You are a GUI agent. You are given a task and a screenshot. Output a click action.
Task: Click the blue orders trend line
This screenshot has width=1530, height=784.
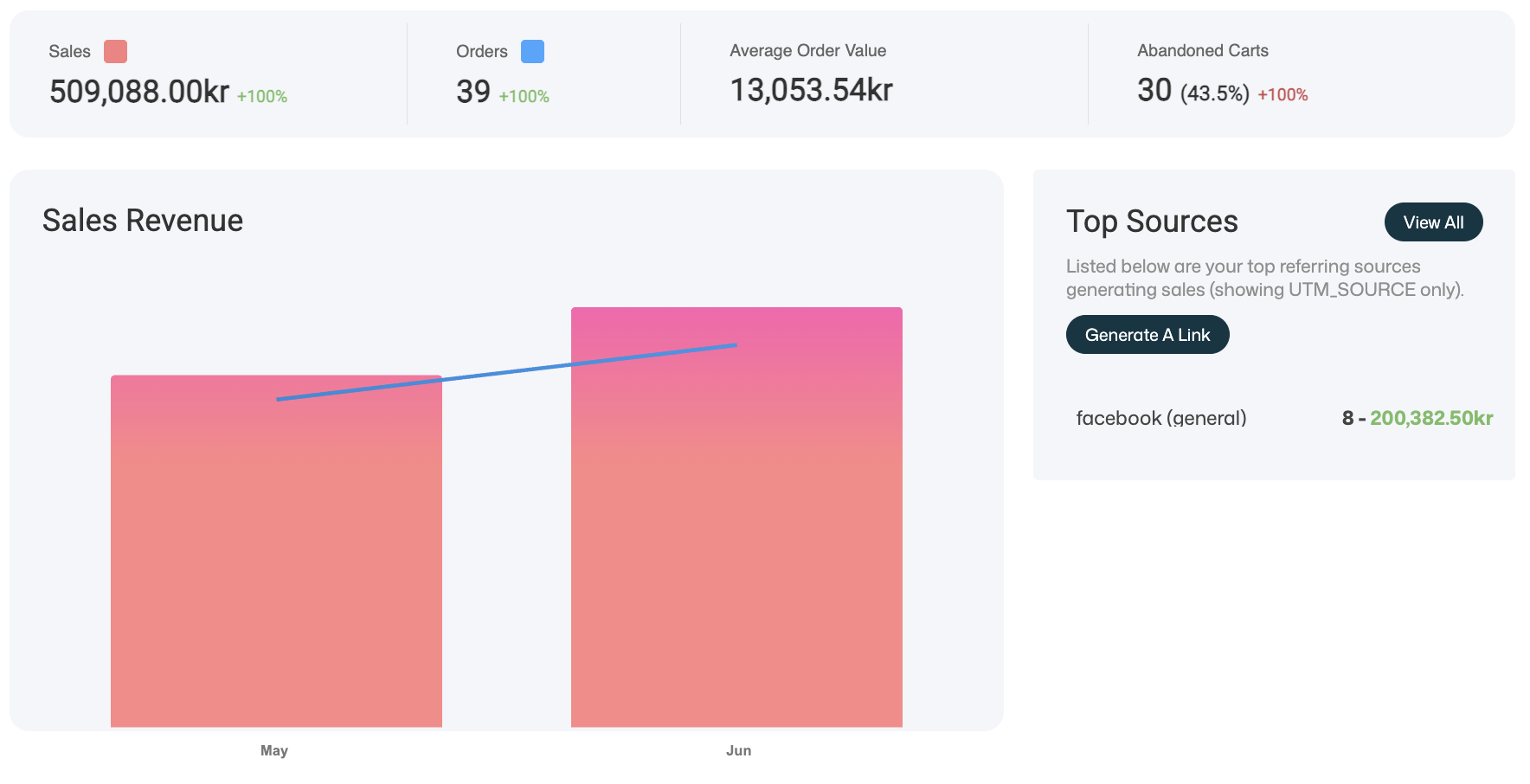point(506,372)
